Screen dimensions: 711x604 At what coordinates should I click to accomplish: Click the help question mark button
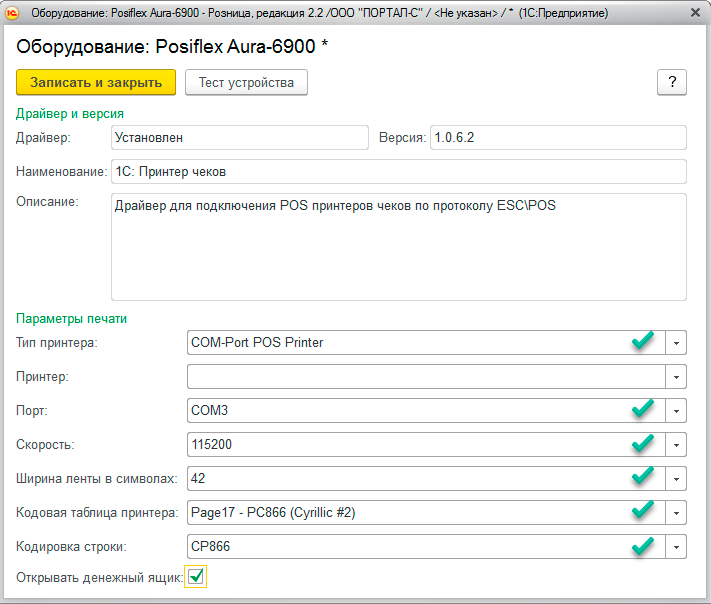coord(671,82)
